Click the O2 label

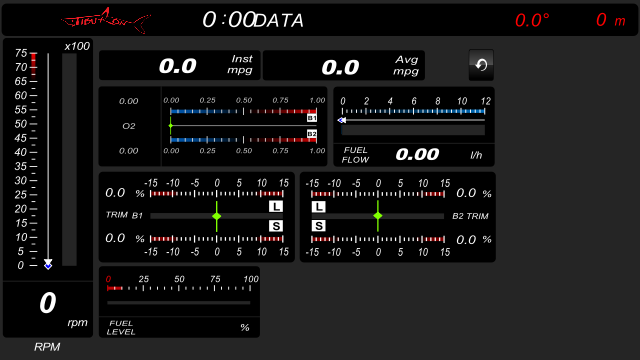click(x=129, y=126)
